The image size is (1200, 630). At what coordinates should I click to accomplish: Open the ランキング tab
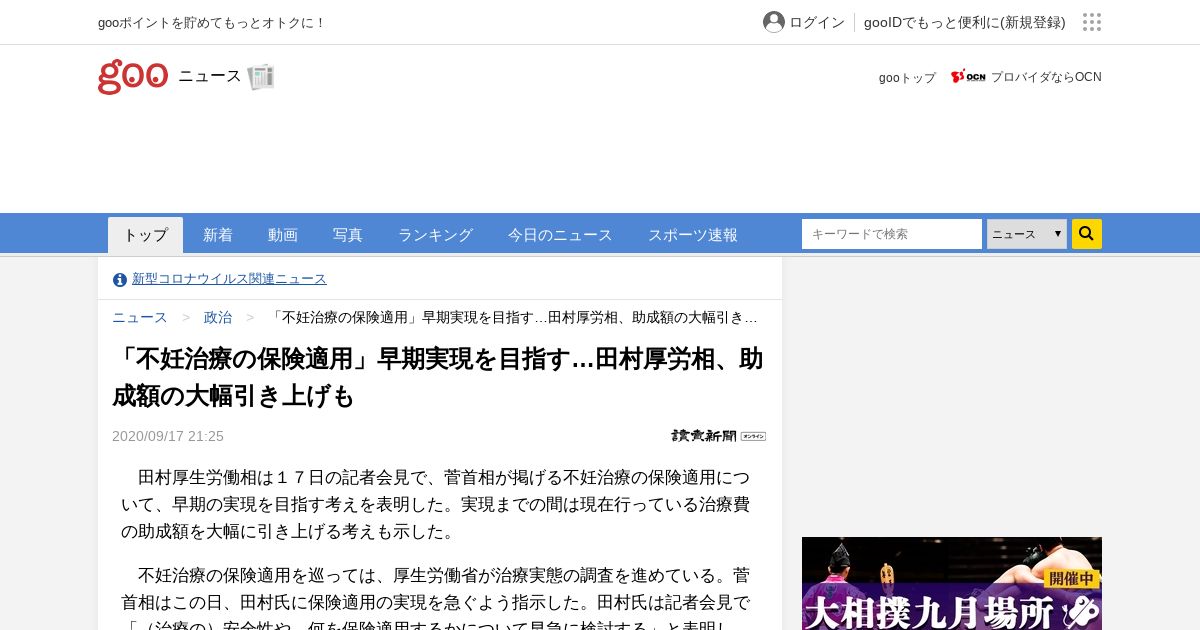[x=435, y=235]
